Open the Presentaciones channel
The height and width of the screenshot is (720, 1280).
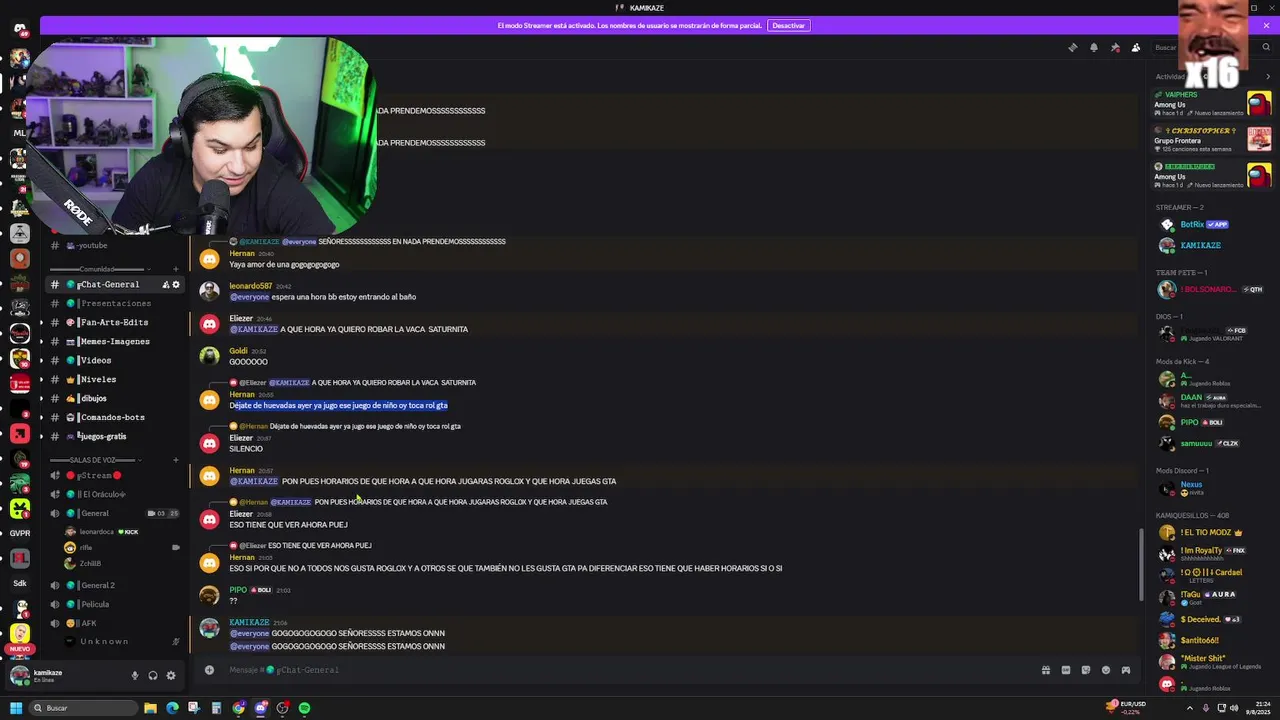coord(115,303)
